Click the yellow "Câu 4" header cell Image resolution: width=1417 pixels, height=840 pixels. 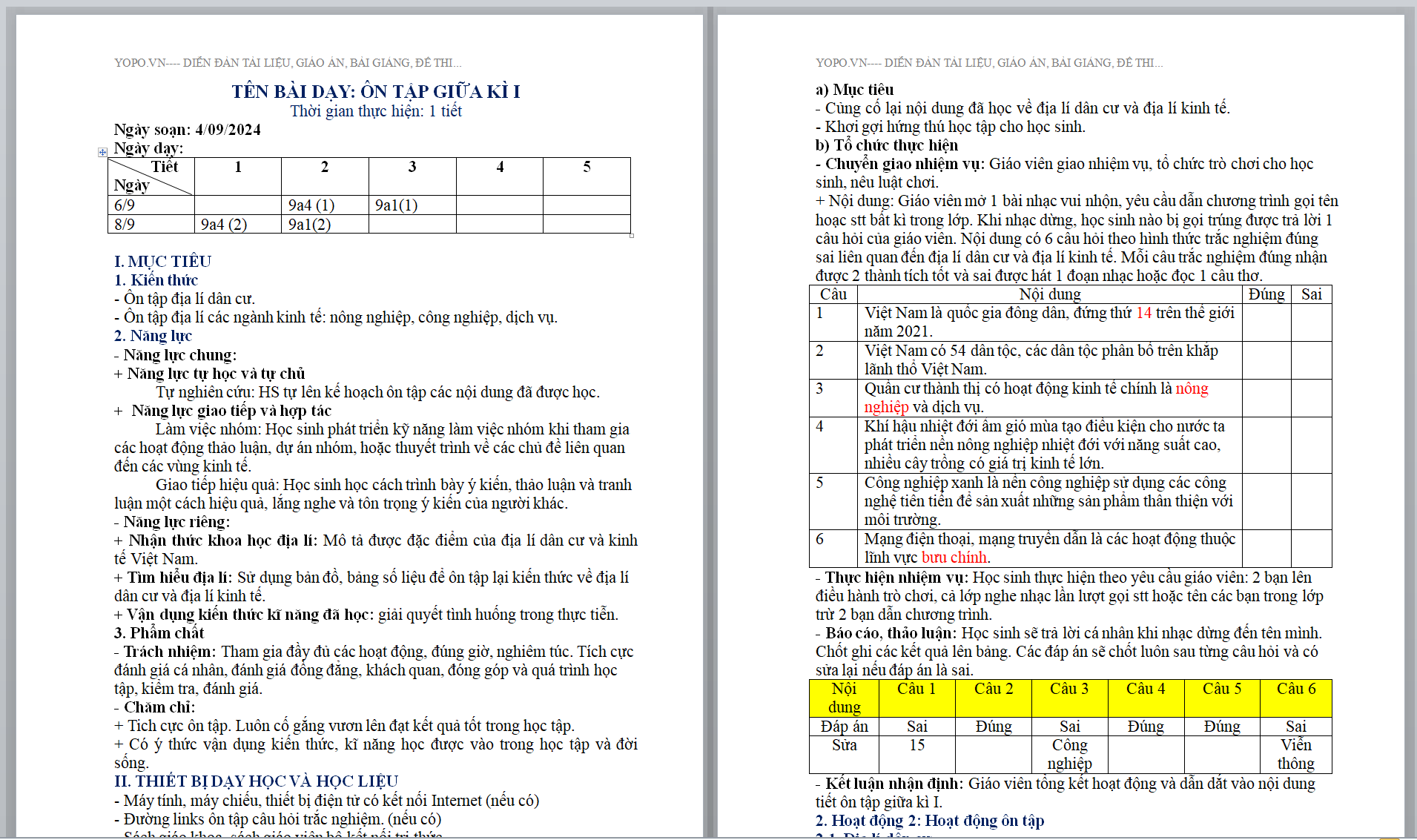tap(1146, 698)
